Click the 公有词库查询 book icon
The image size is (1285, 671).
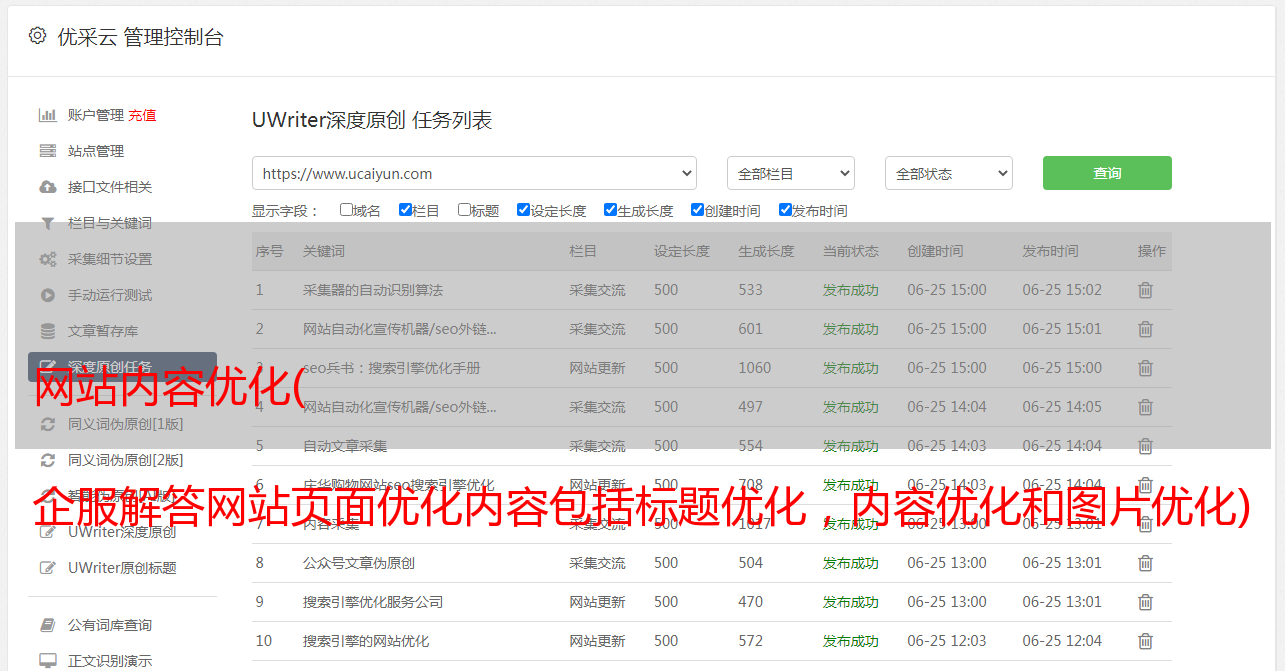click(47, 625)
